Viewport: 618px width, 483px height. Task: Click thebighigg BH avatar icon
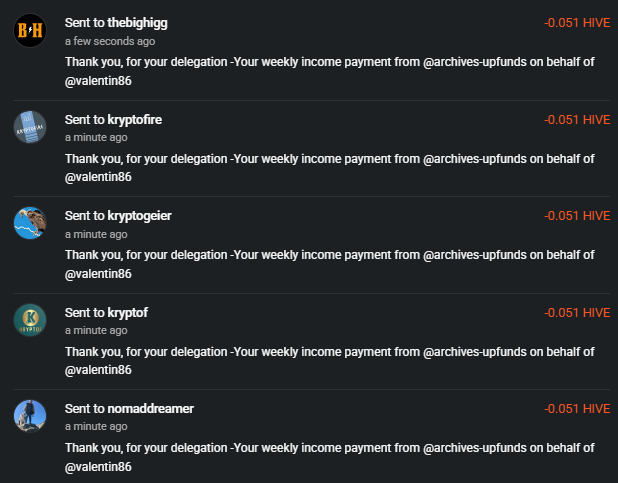[30, 30]
